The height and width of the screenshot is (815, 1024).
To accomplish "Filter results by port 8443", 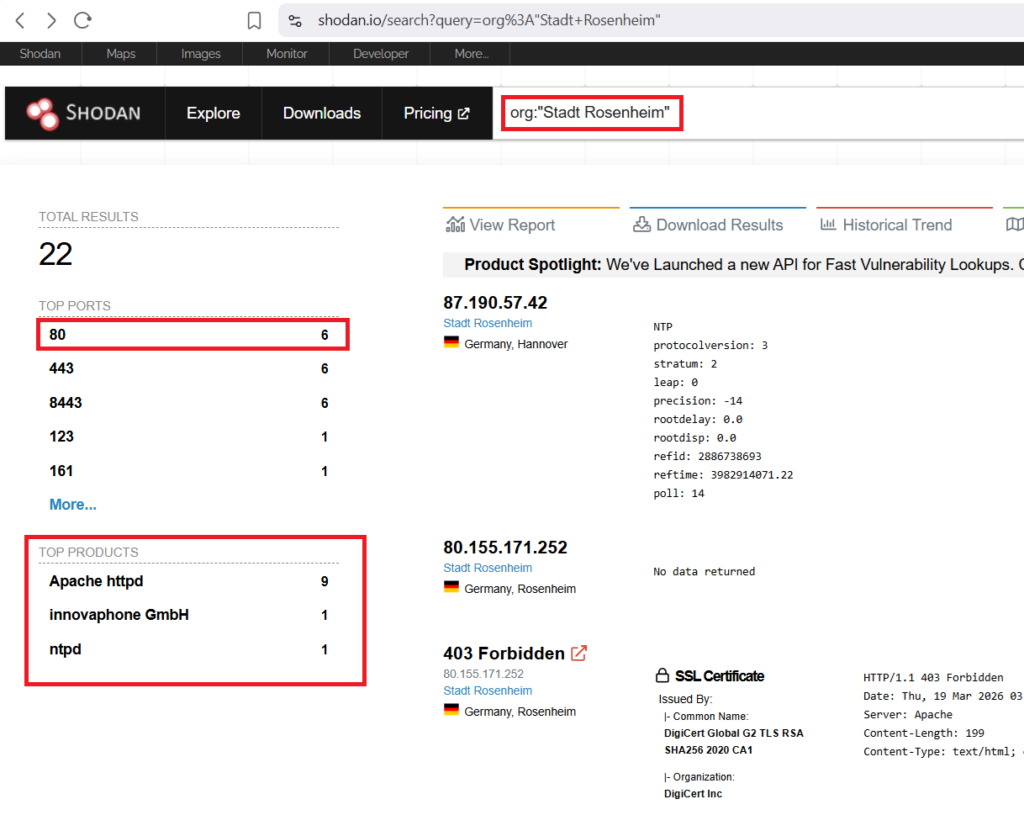I will point(66,402).
